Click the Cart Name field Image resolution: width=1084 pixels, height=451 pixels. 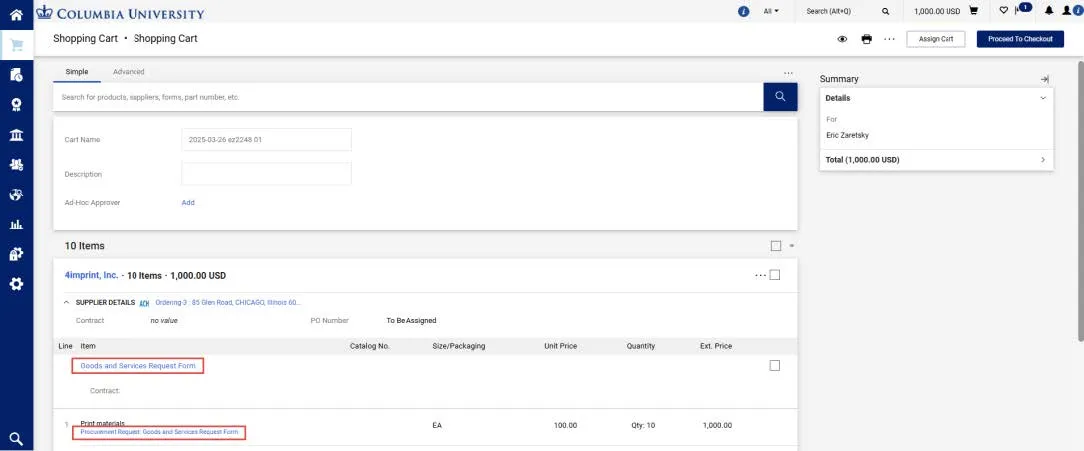pyautogui.click(x=266, y=139)
